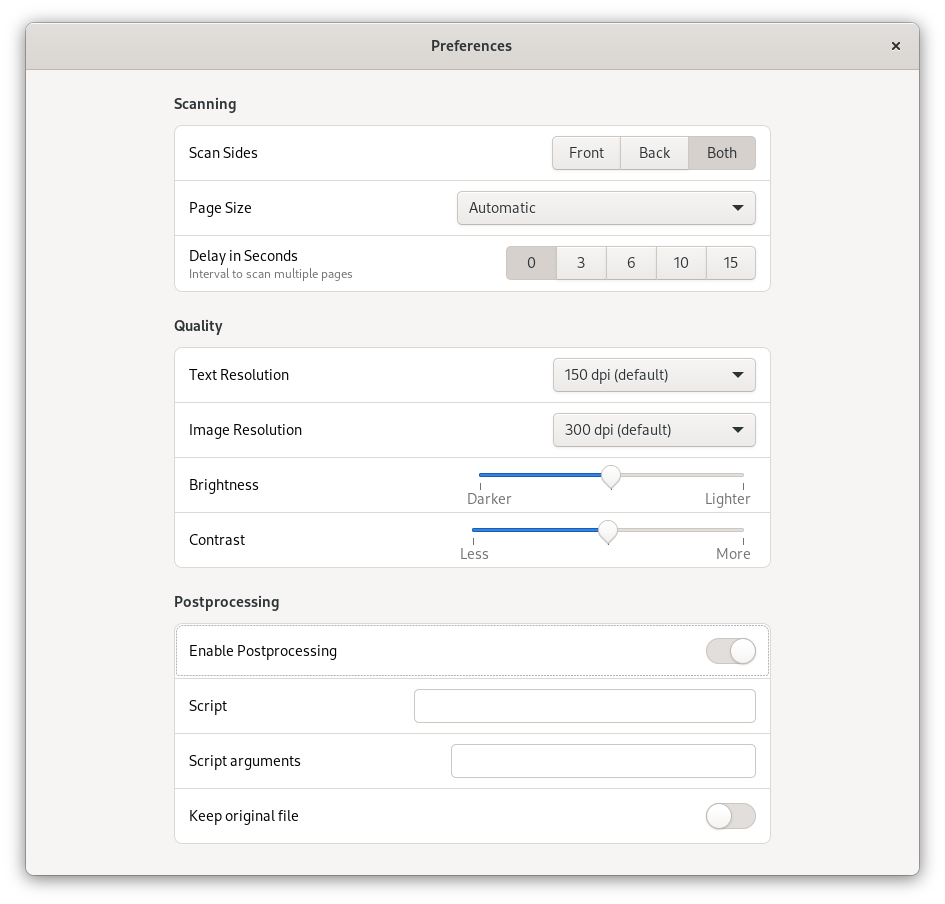Click the Lighter label under Brightness
Image resolution: width=945 pixels, height=904 pixels.
727,499
